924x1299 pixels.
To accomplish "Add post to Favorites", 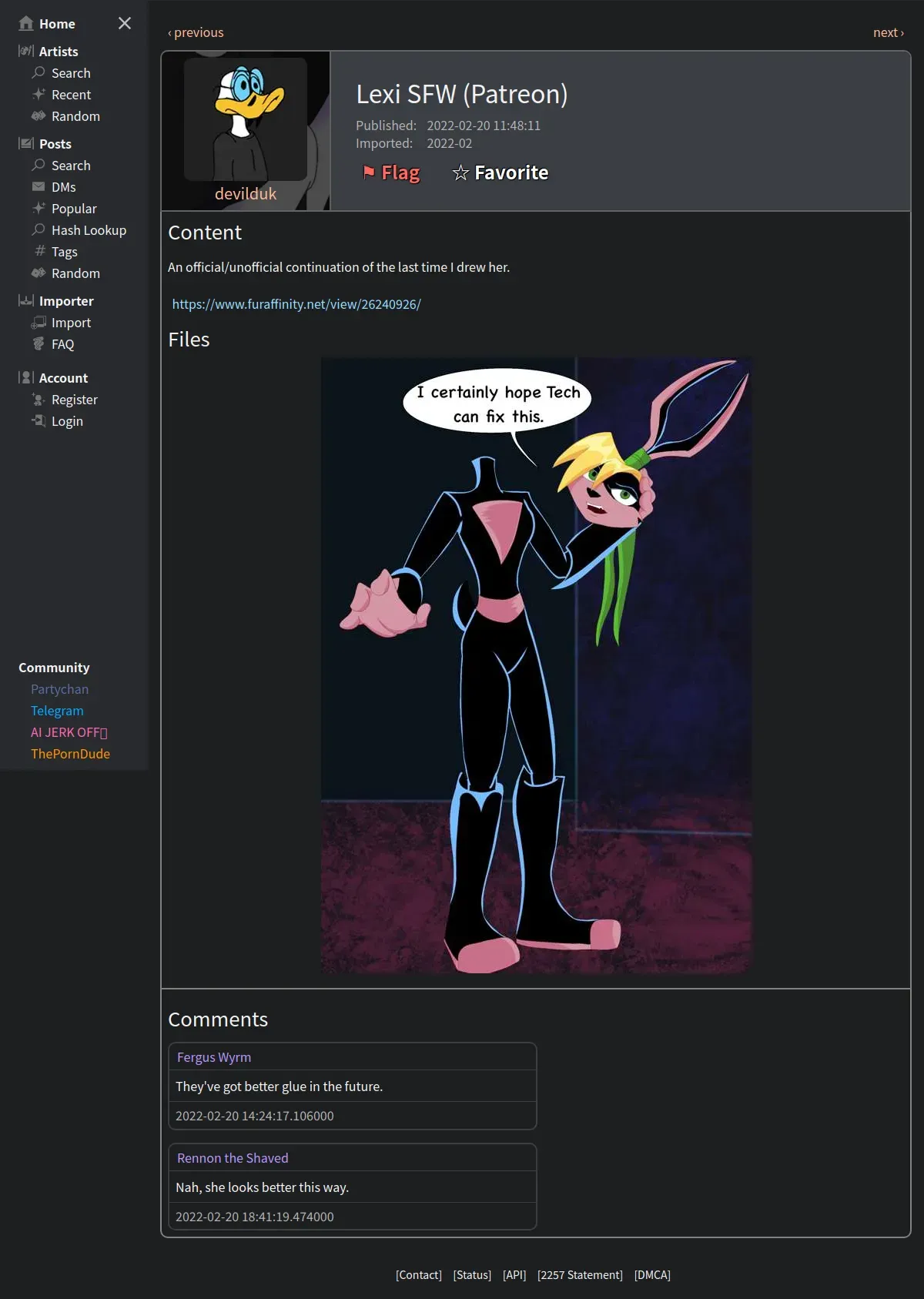I will click(500, 172).
